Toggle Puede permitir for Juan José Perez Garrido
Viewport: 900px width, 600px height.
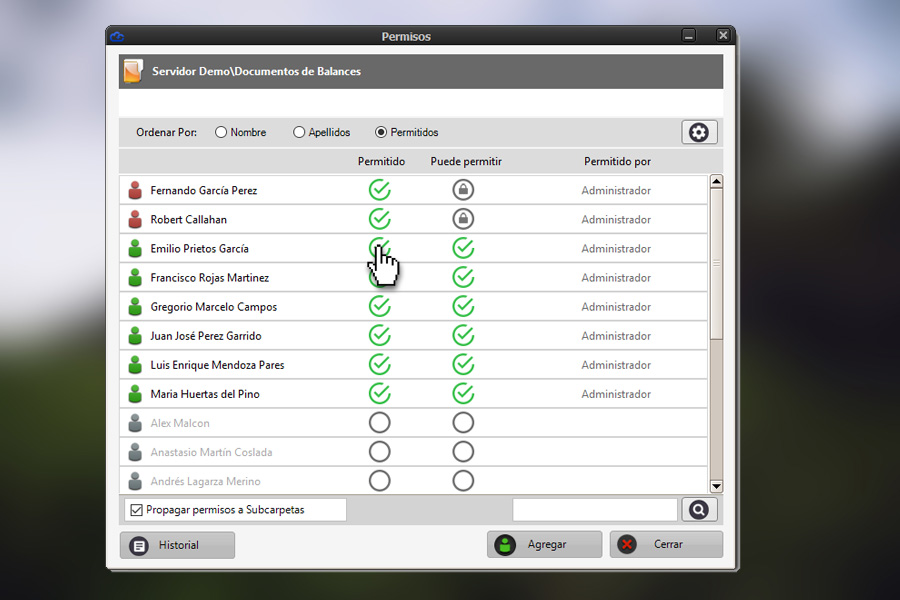pyautogui.click(x=463, y=335)
